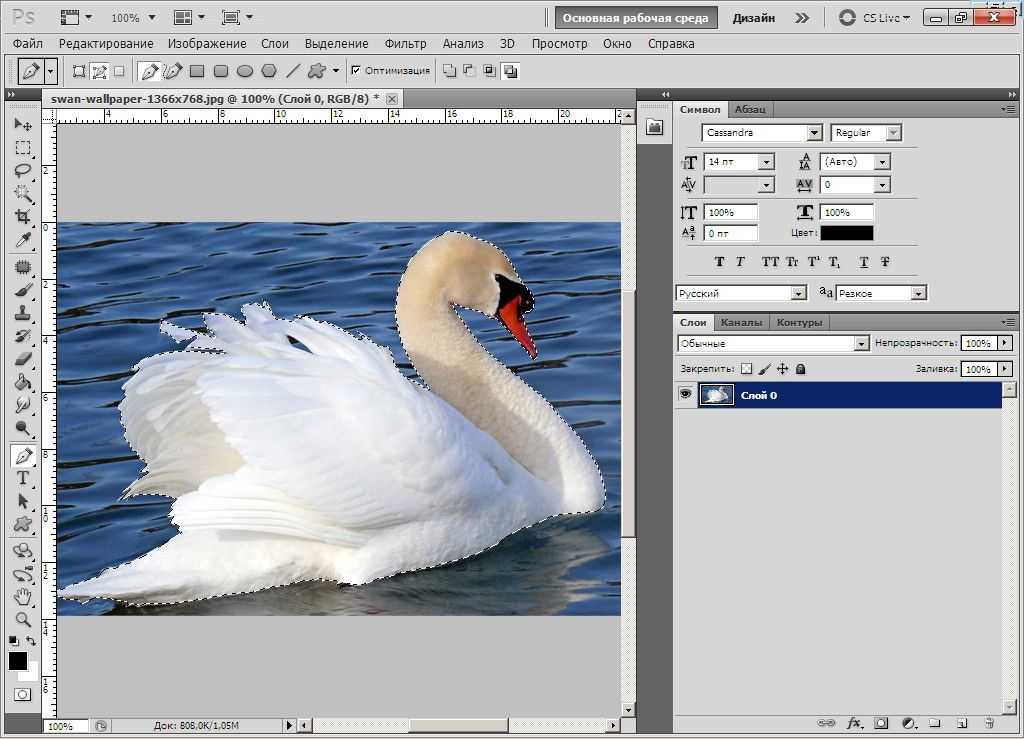Select the Move tool
Screen dimensions: 1024x739
coord(23,124)
